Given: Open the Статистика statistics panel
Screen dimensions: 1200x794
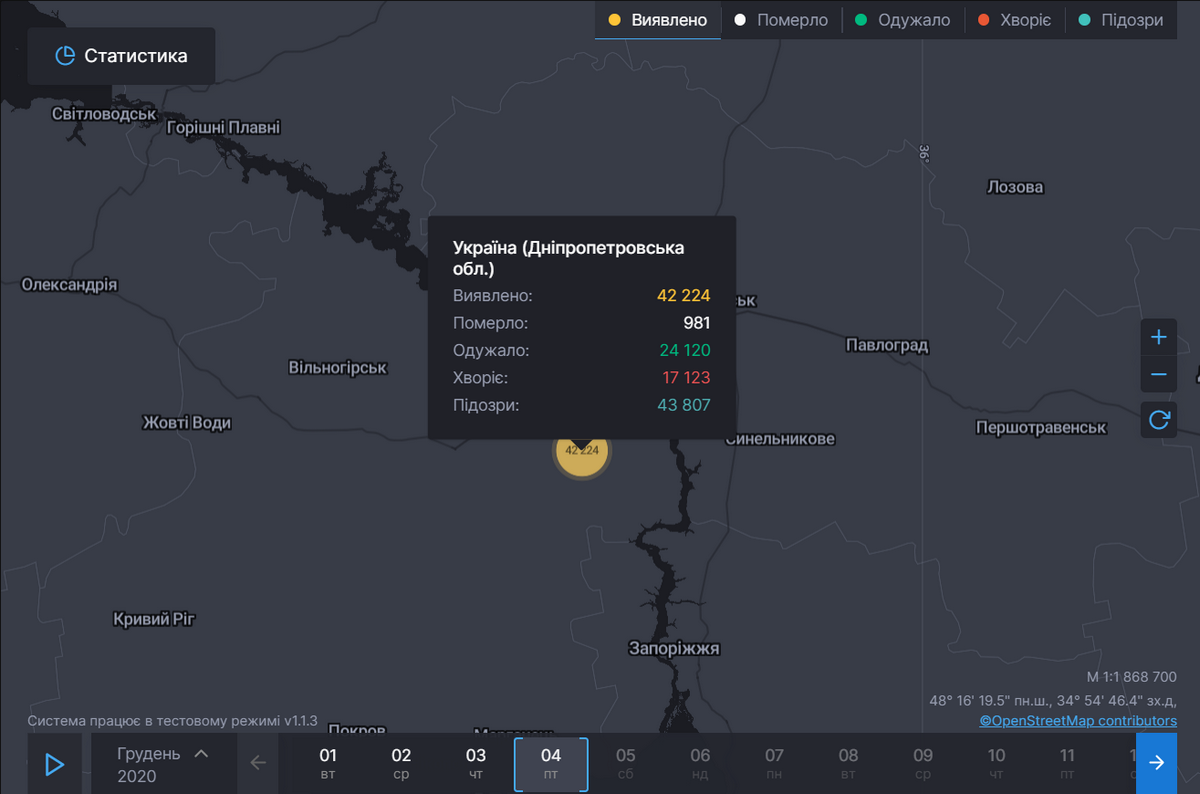Looking at the screenshot, I should [x=121, y=56].
